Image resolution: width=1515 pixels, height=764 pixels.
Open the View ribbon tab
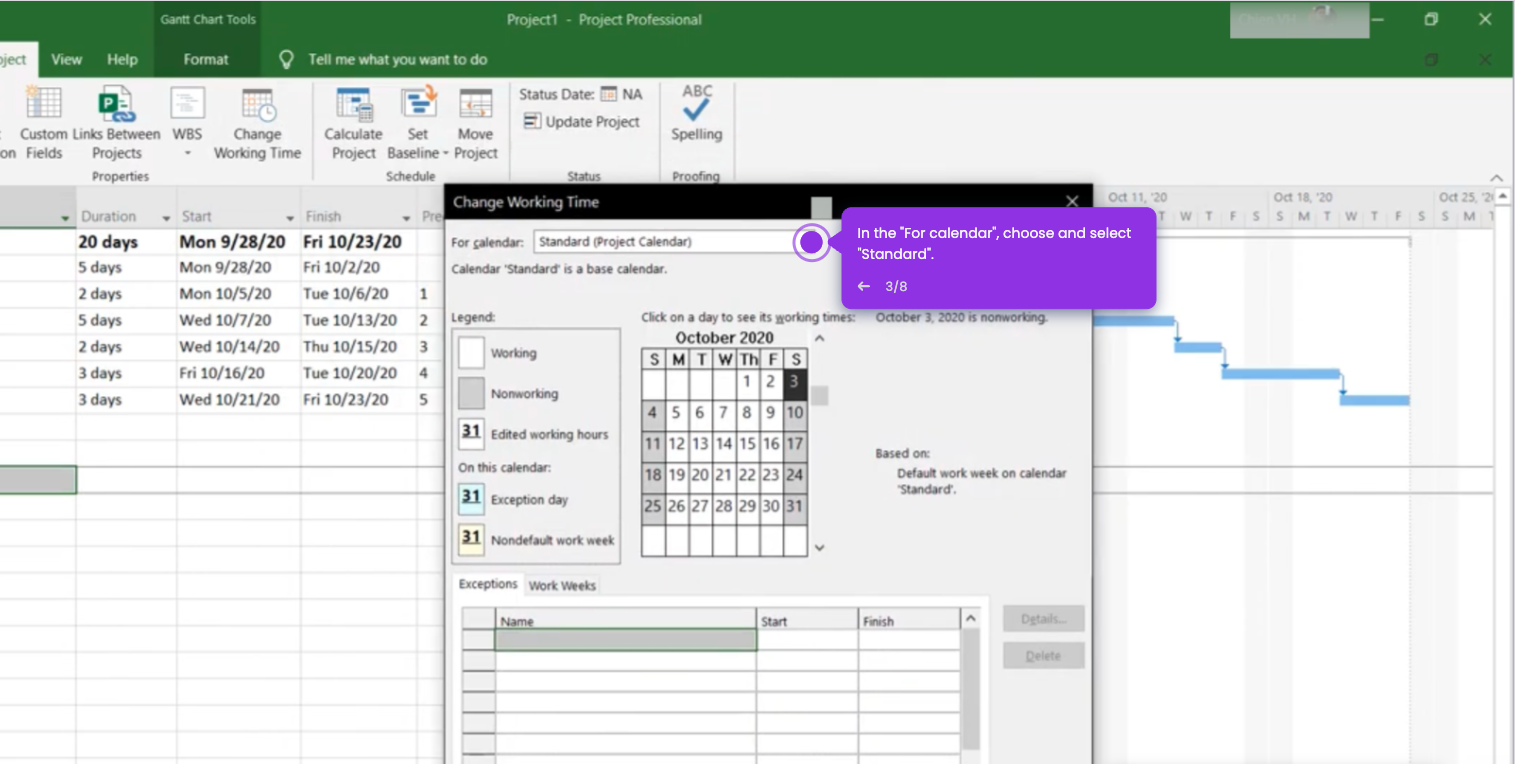click(x=66, y=59)
